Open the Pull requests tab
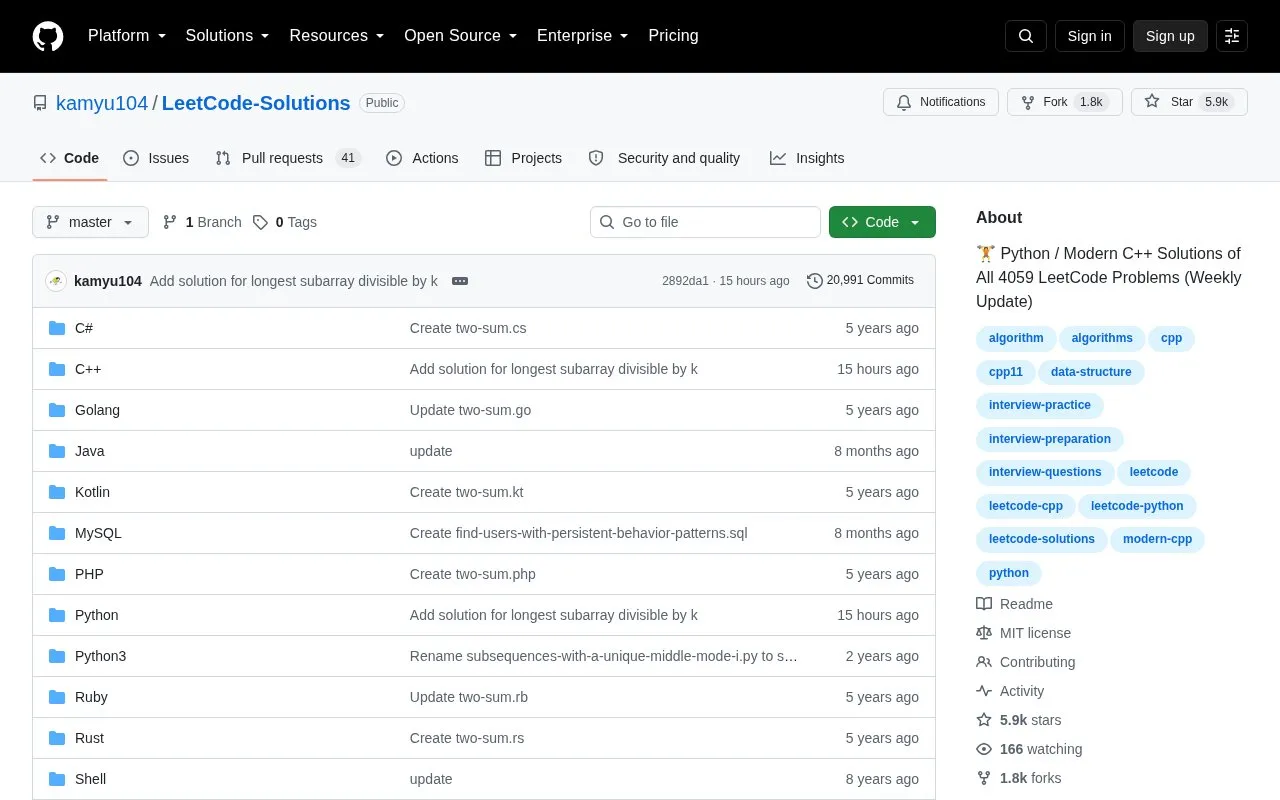This screenshot has width=1280, height=800. 288,158
